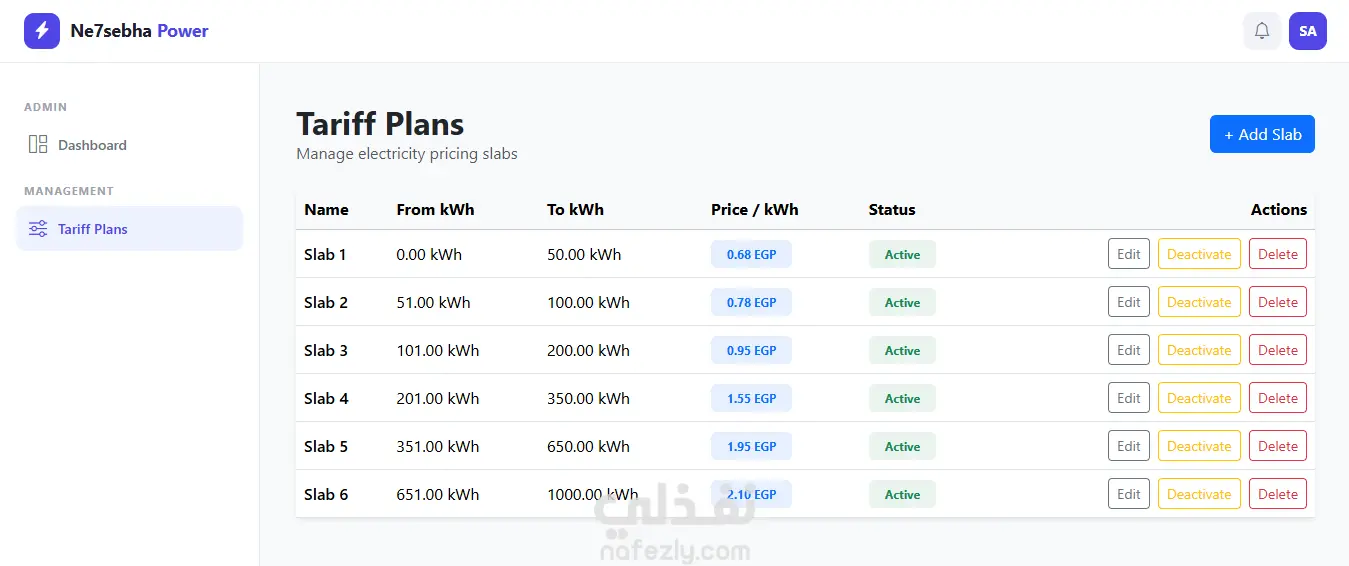1349x566 pixels.
Task: Click the lightning bolt logo icon
Action: (x=42, y=31)
